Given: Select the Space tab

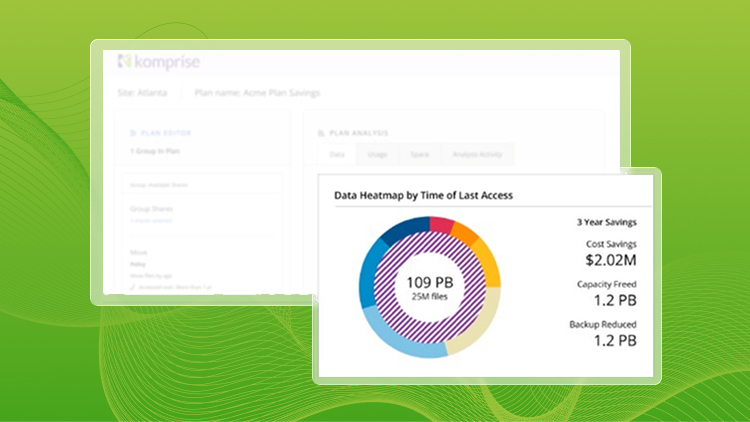Looking at the screenshot, I should (x=419, y=154).
